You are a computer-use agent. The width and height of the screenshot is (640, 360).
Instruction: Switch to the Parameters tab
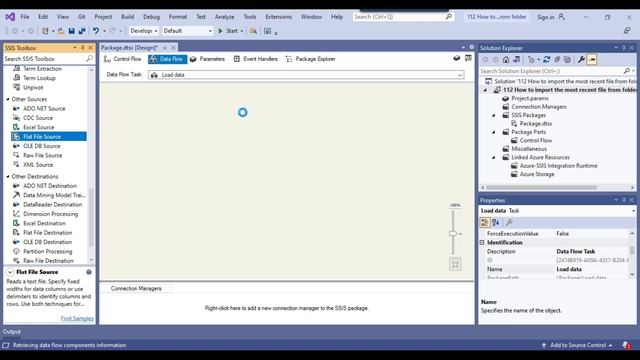pos(207,59)
